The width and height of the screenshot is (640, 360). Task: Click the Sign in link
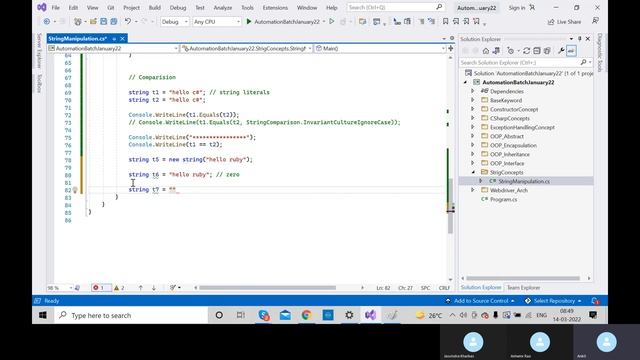click(x=517, y=8)
